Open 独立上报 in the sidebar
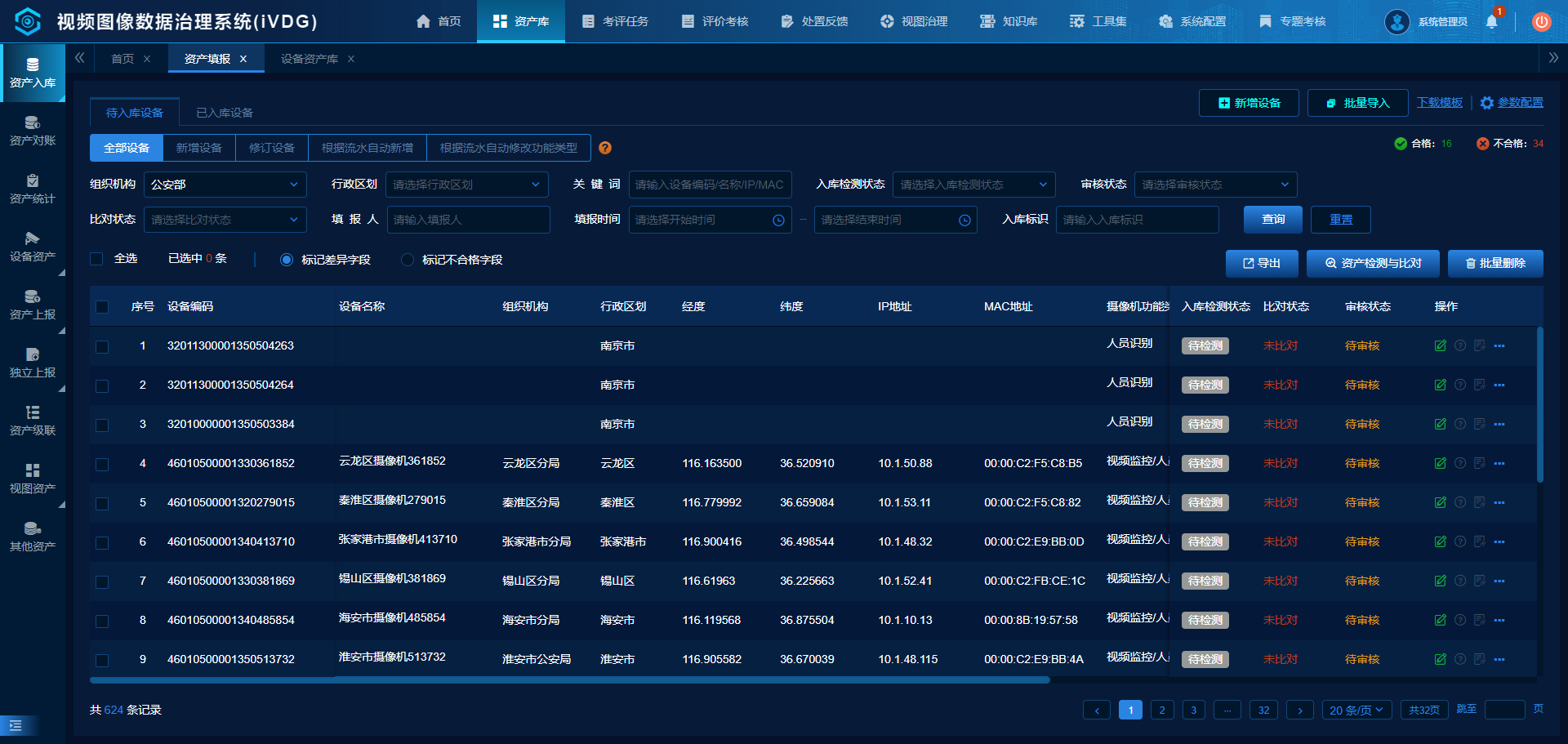The width and height of the screenshot is (1568, 744). pyautogui.click(x=33, y=363)
